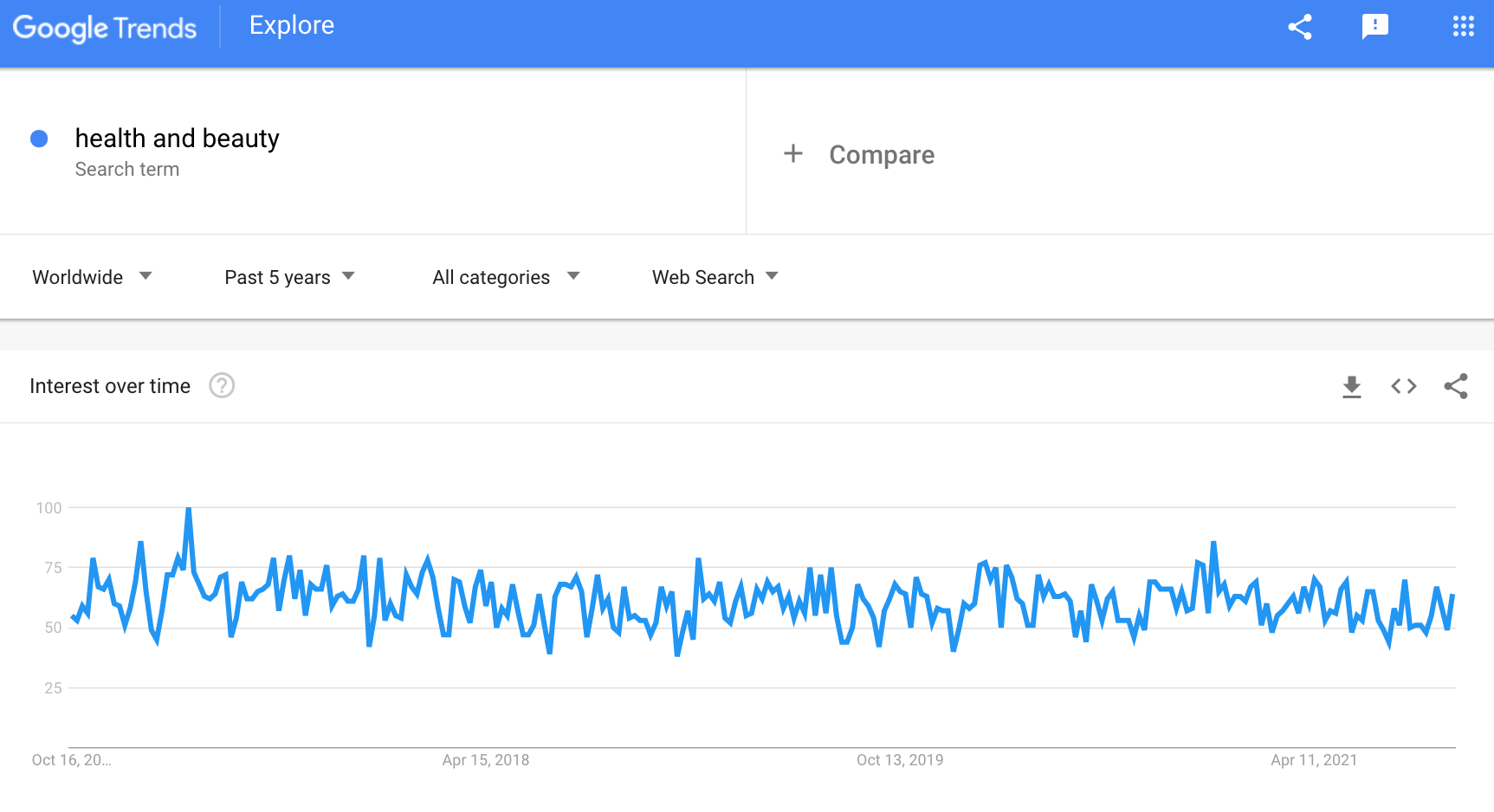The width and height of the screenshot is (1494, 812).
Task: Click the Interest over time heading
Action: pos(110,386)
